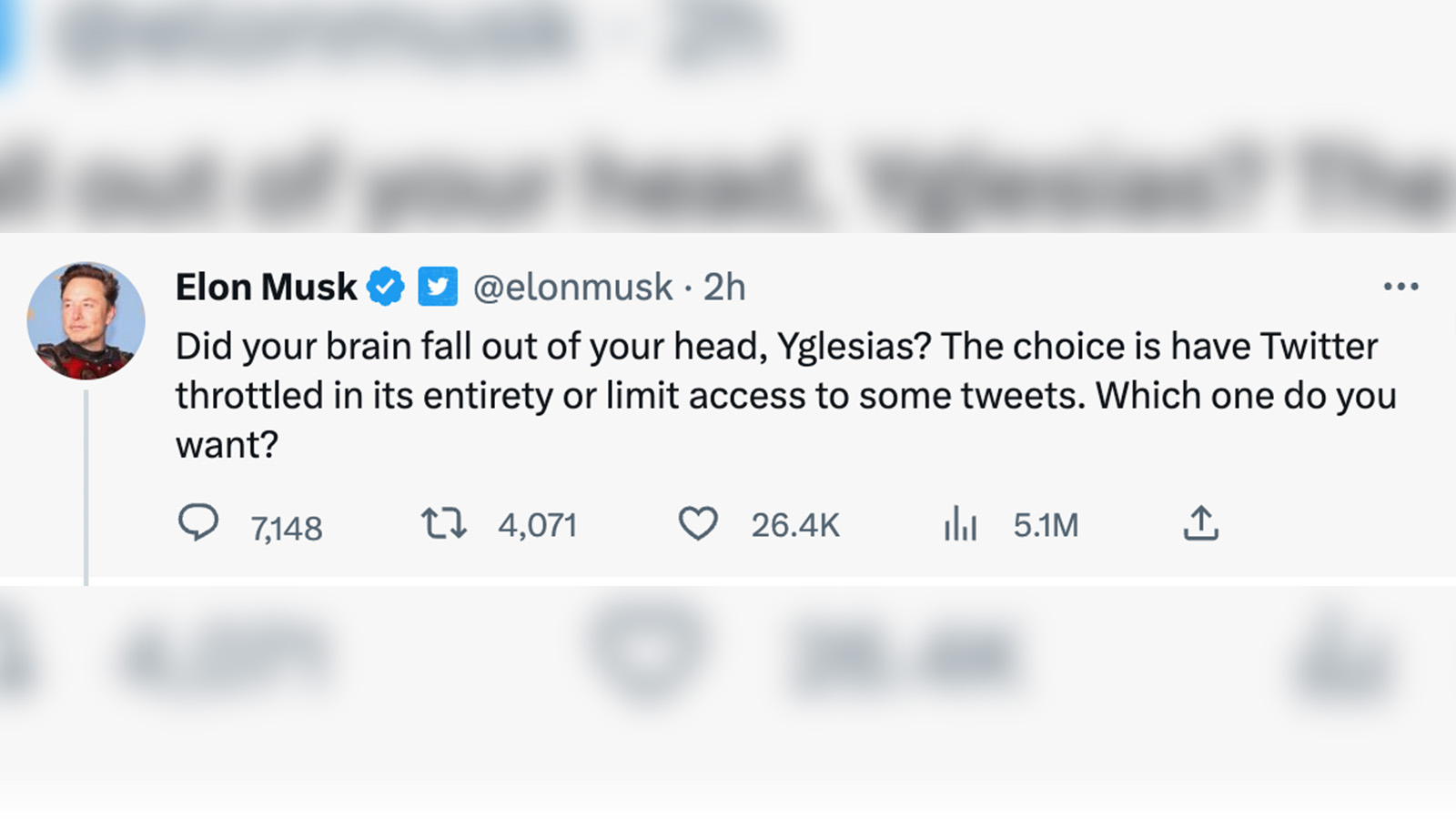Open Elon Musk's profile picture
Viewport: 1456px width, 819px height.
86,320
